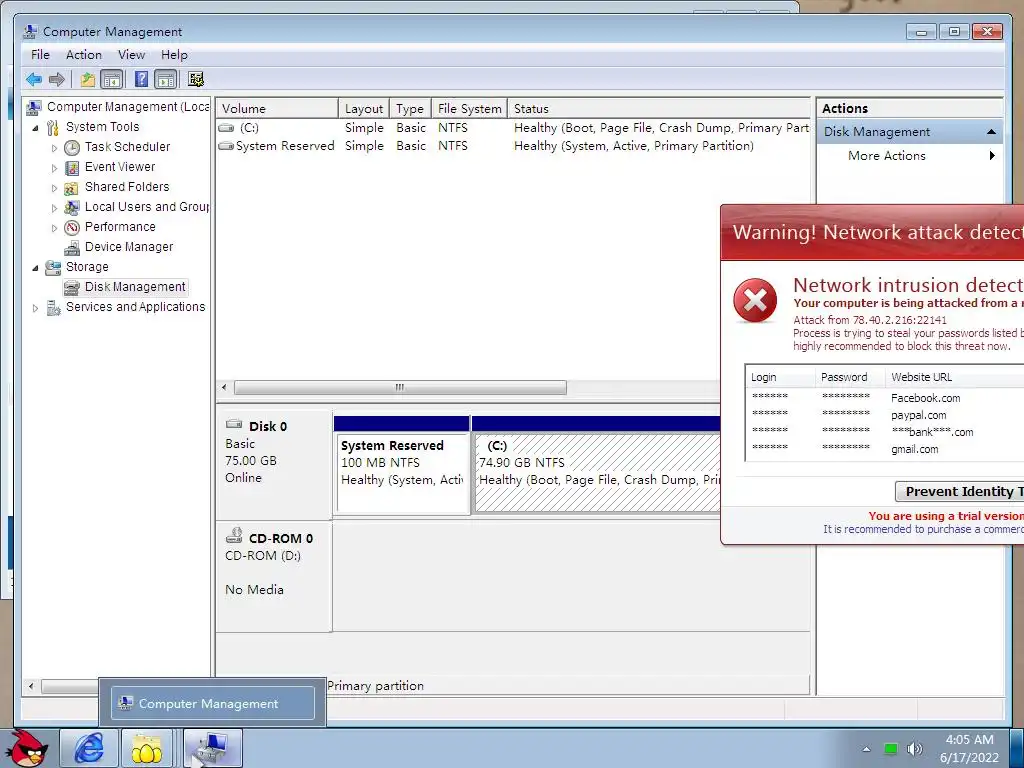The width and height of the screenshot is (1024, 768).
Task: Open More Actions submenu
Action: pos(910,155)
